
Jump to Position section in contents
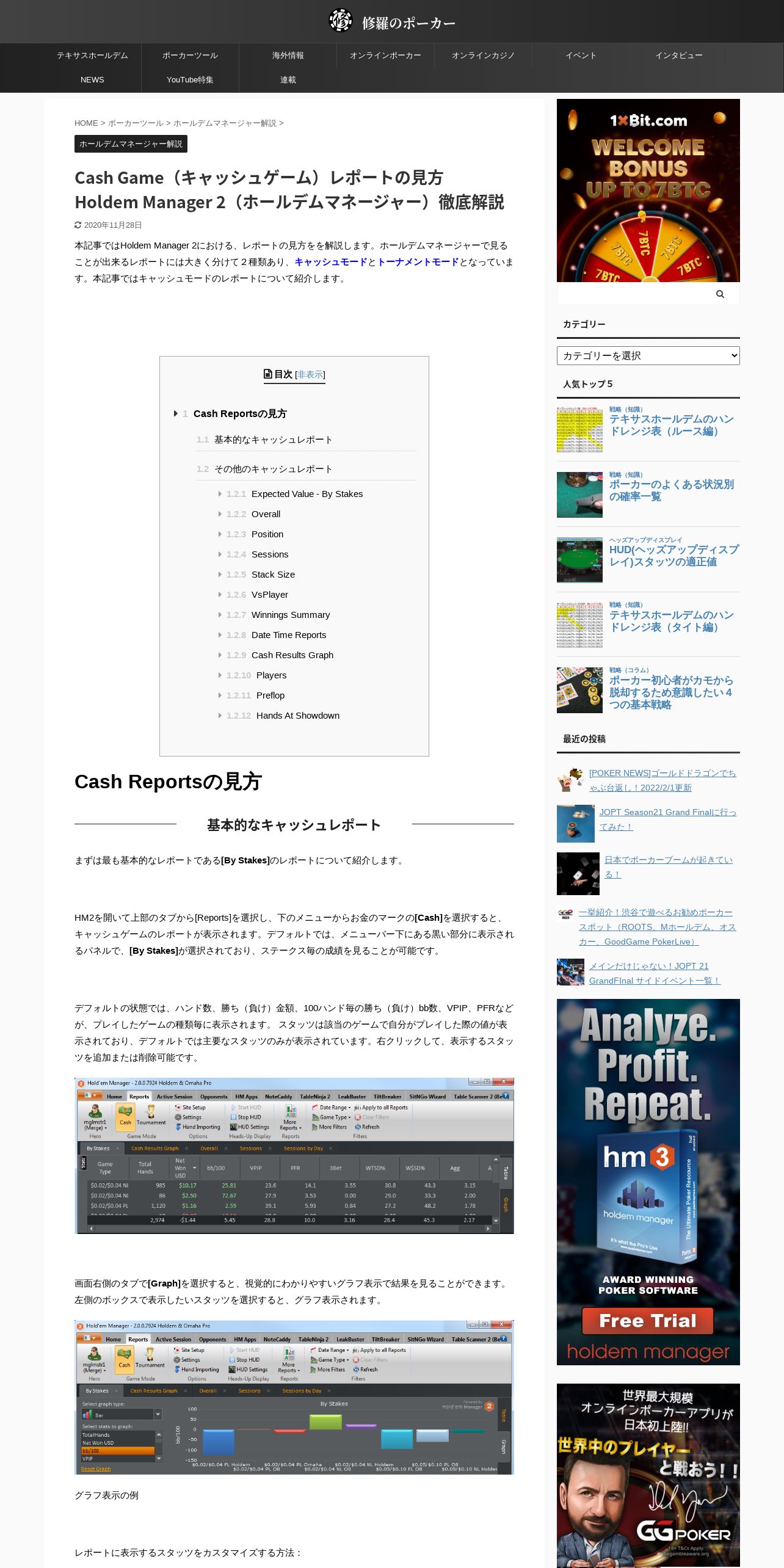pos(267,534)
